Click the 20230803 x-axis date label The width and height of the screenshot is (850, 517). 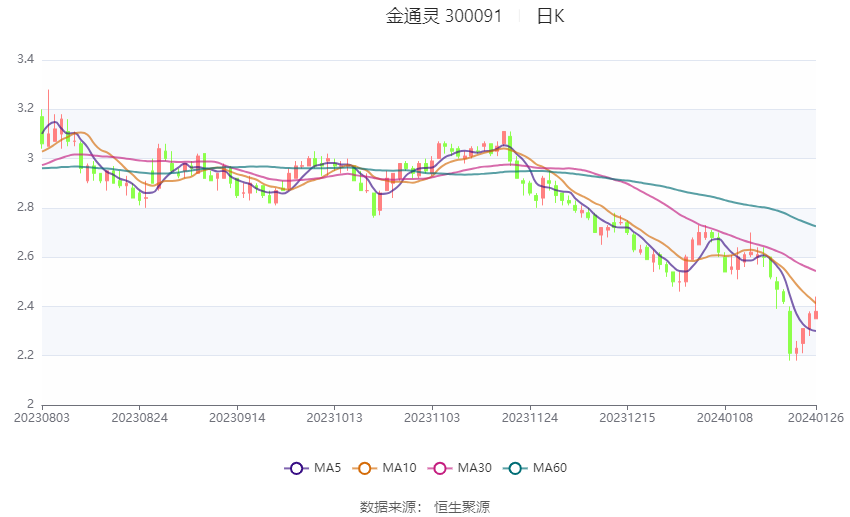tap(42, 418)
